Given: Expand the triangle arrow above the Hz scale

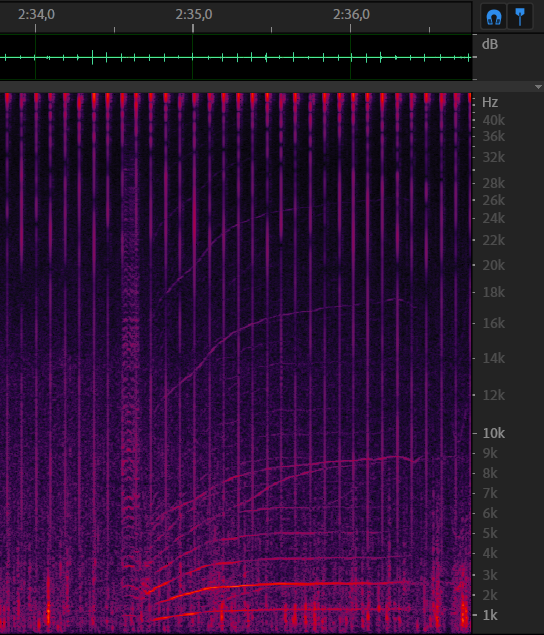Looking at the screenshot, I should [538, 87].
